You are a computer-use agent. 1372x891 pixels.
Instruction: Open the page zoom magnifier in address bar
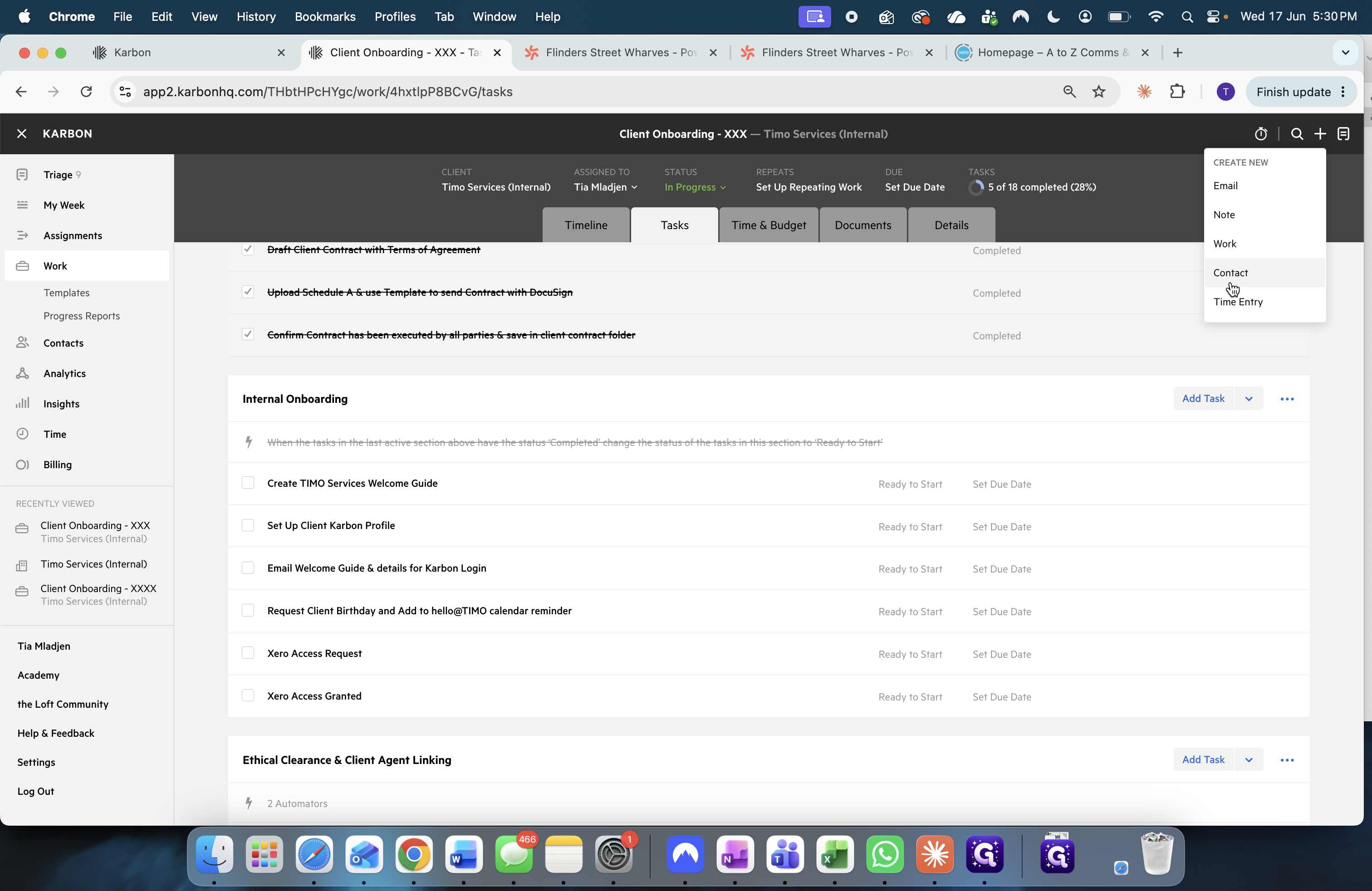point(1069,92)
